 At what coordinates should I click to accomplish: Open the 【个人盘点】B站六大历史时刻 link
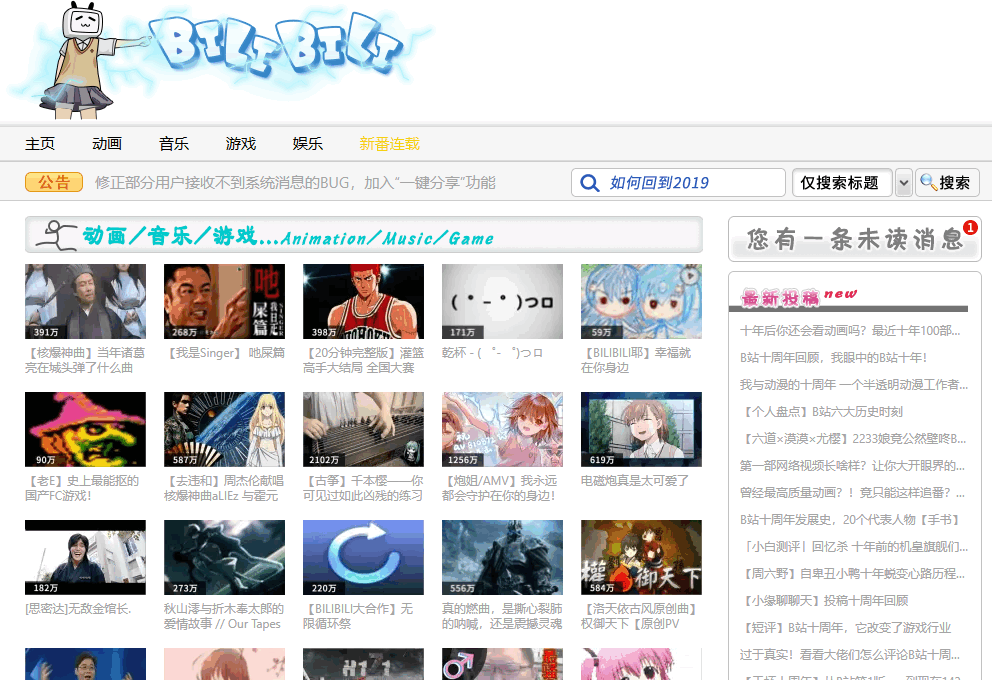(820, 411)
